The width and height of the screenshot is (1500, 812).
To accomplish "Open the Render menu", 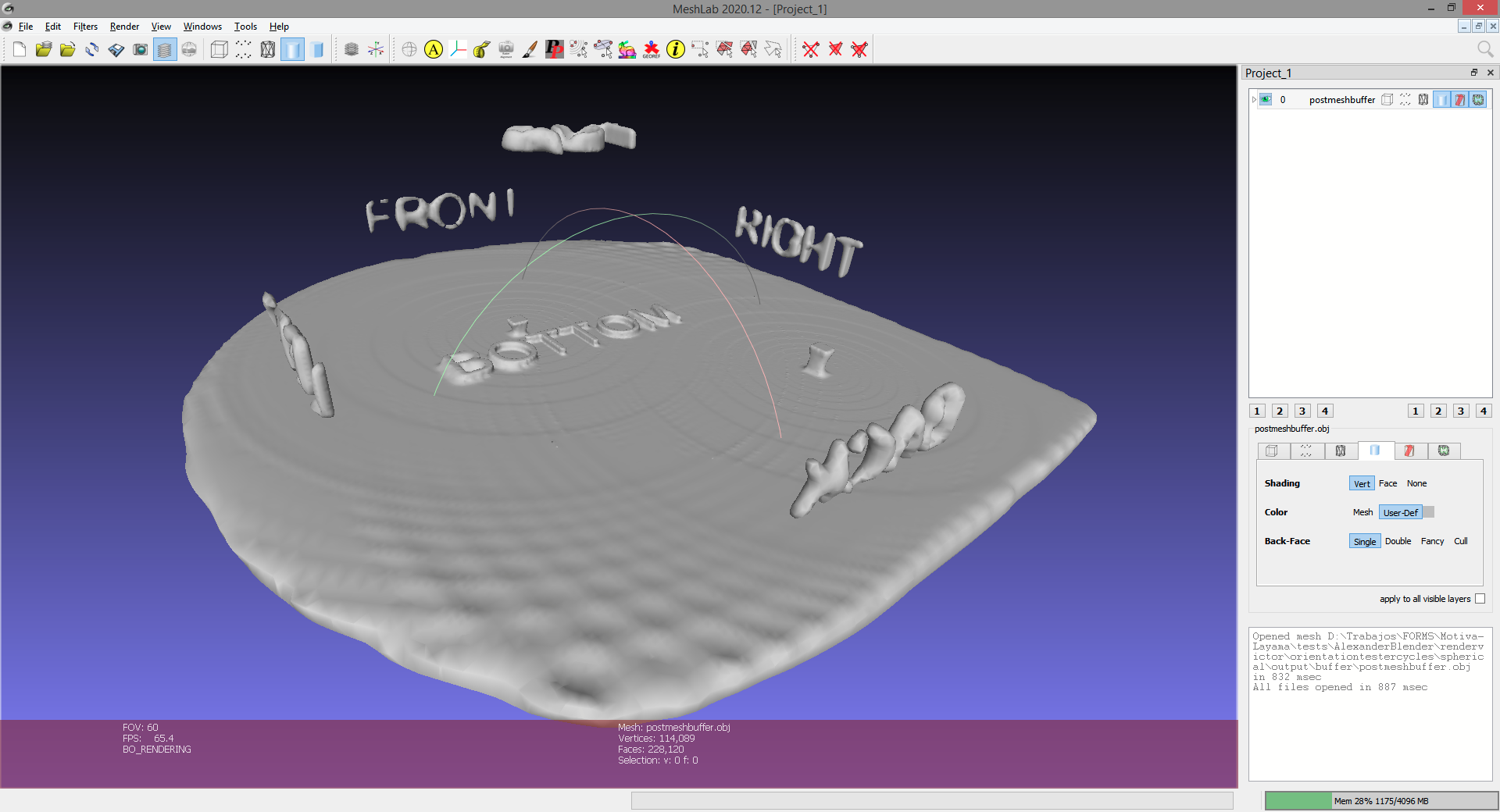I will click(x=123, y=26).
